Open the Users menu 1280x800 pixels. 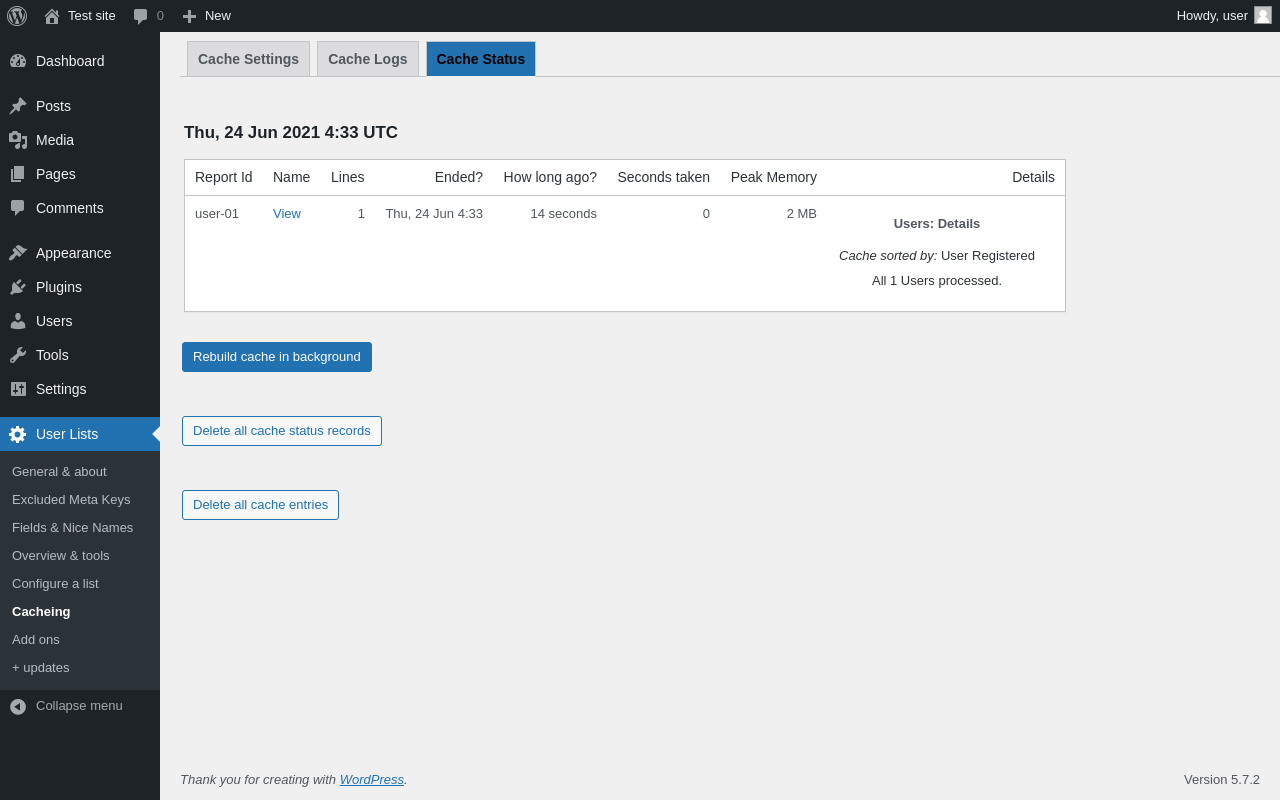[x=80, y=321]
